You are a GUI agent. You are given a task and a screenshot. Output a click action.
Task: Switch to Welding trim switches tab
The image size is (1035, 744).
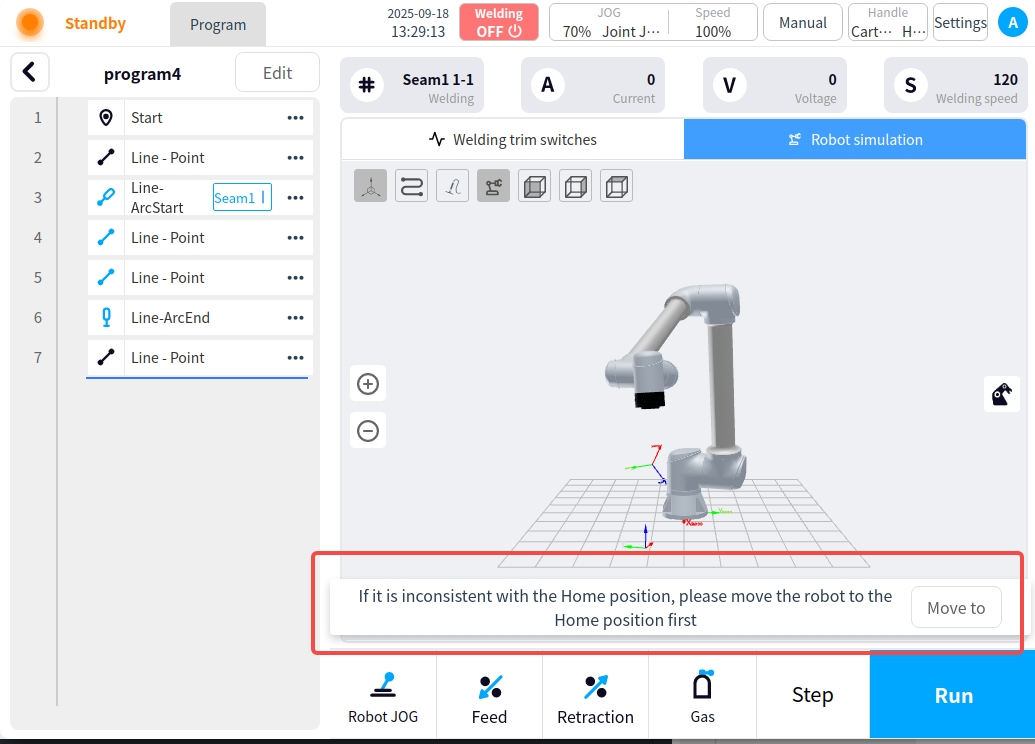pyautogui.click(x=512, y=140)
